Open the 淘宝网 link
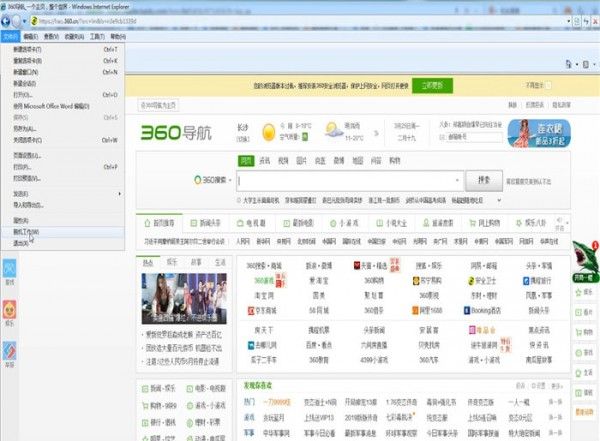The image size is (600, 441). point(264,296)
